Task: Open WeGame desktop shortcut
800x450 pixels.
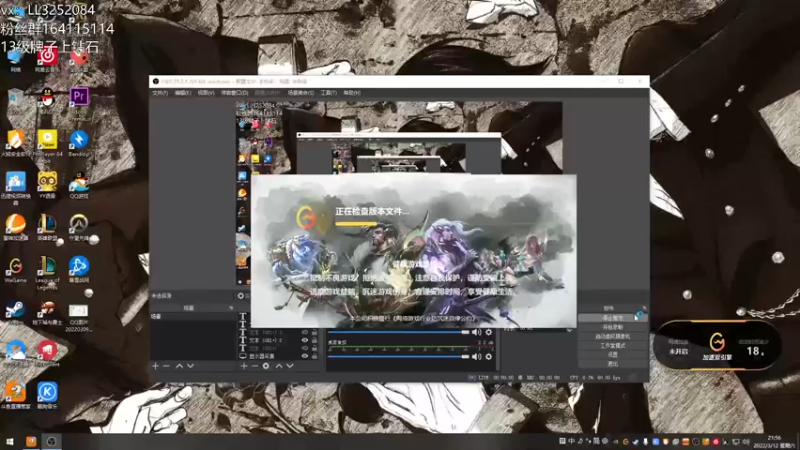Action: pos(15,266)
